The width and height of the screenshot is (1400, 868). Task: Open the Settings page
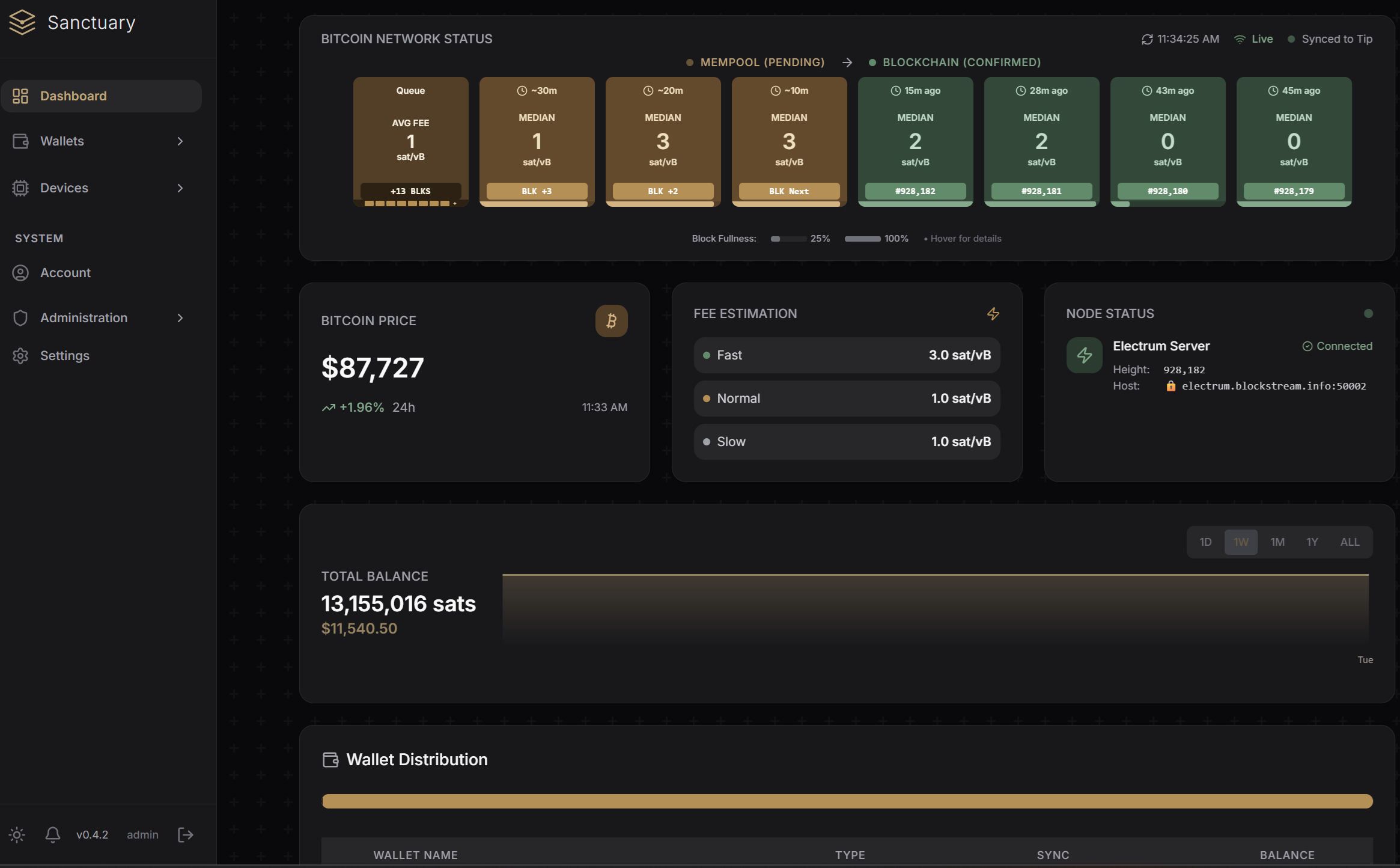101,356
